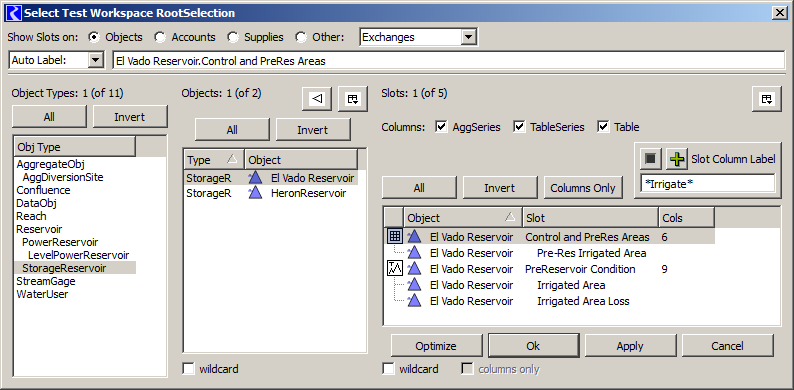Image resolution: width=794 pixels, height=390 pixels.
Task: Select Reach object type
Action: [x=31, y=216]
